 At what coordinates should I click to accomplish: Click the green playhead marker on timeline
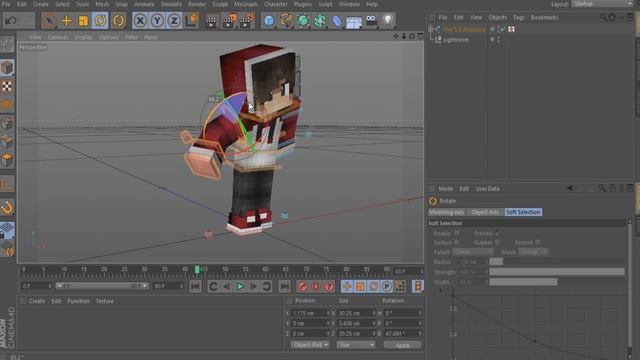(197, 269)
